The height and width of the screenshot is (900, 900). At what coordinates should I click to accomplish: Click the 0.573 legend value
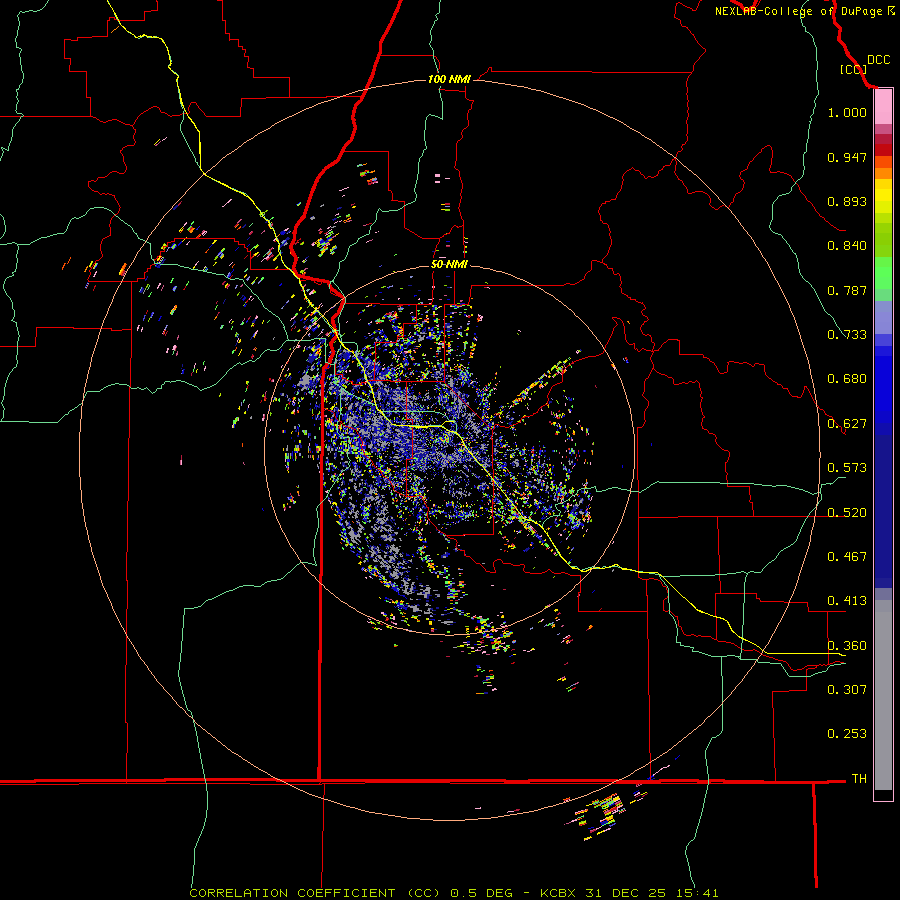[847, 468]
